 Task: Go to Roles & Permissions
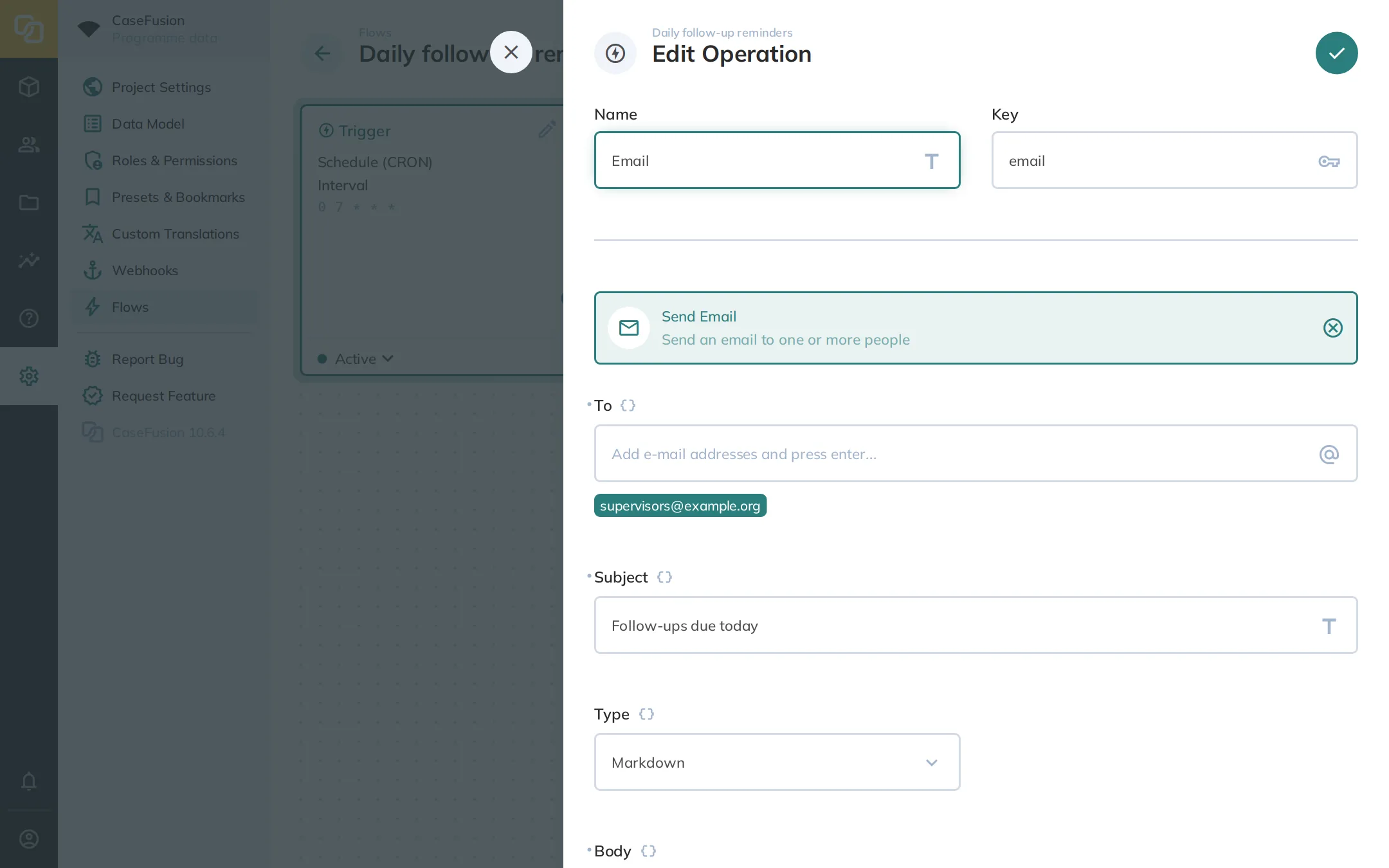coord(163,160)
